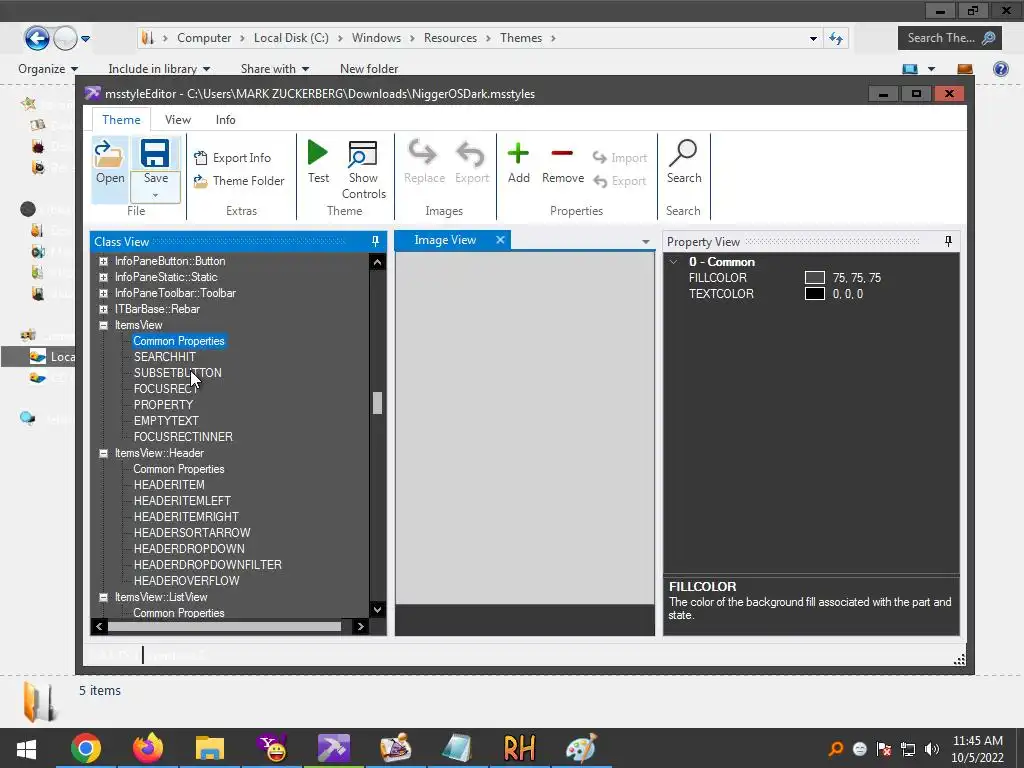Select HEADERITEM tree item
The image size is (1024, 768).
coord(169,485)
